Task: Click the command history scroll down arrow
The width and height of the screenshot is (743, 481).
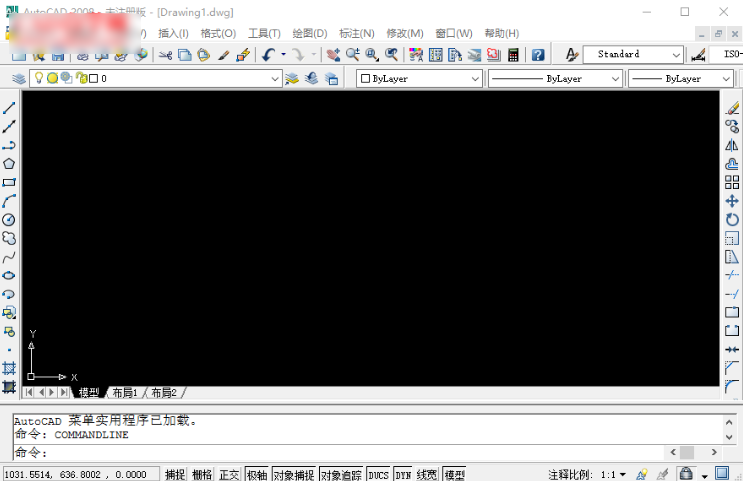Action: pos(729,437)
